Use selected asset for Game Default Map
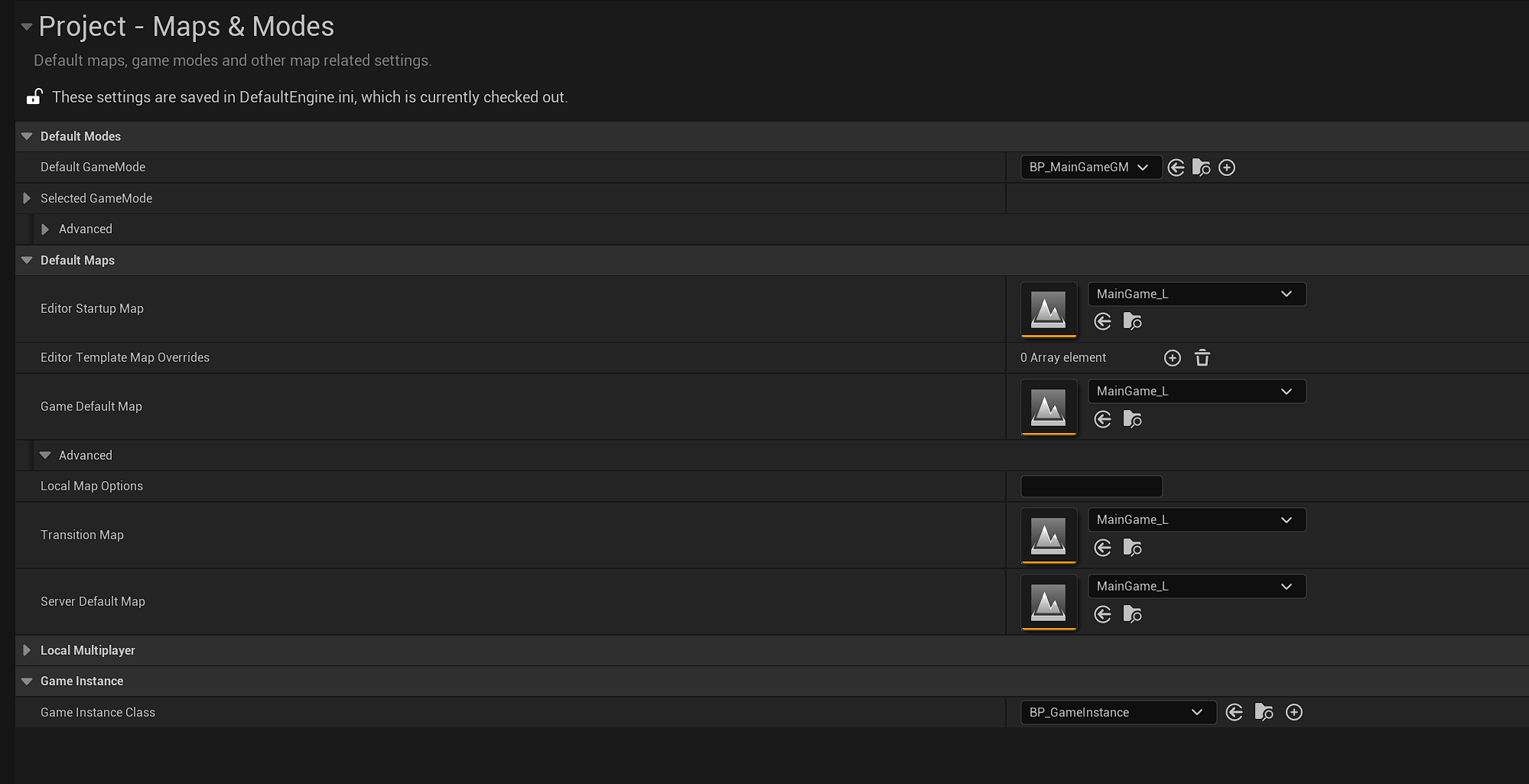 [1101, 419]
